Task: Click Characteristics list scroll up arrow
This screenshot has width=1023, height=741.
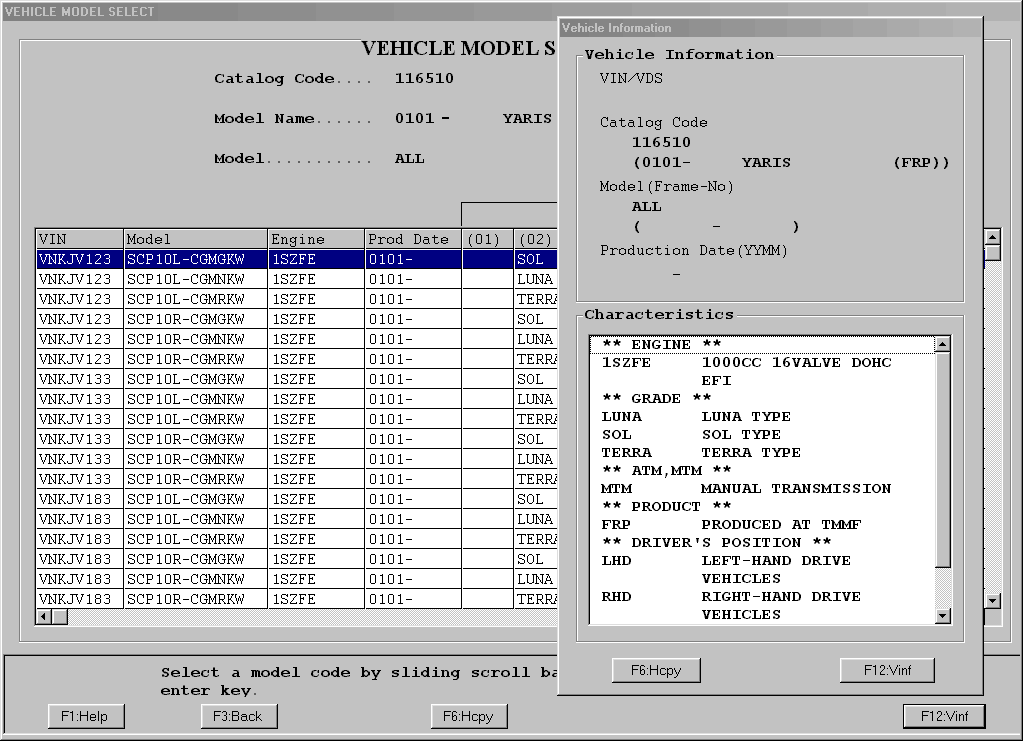Action: click(x=942, y=344)
